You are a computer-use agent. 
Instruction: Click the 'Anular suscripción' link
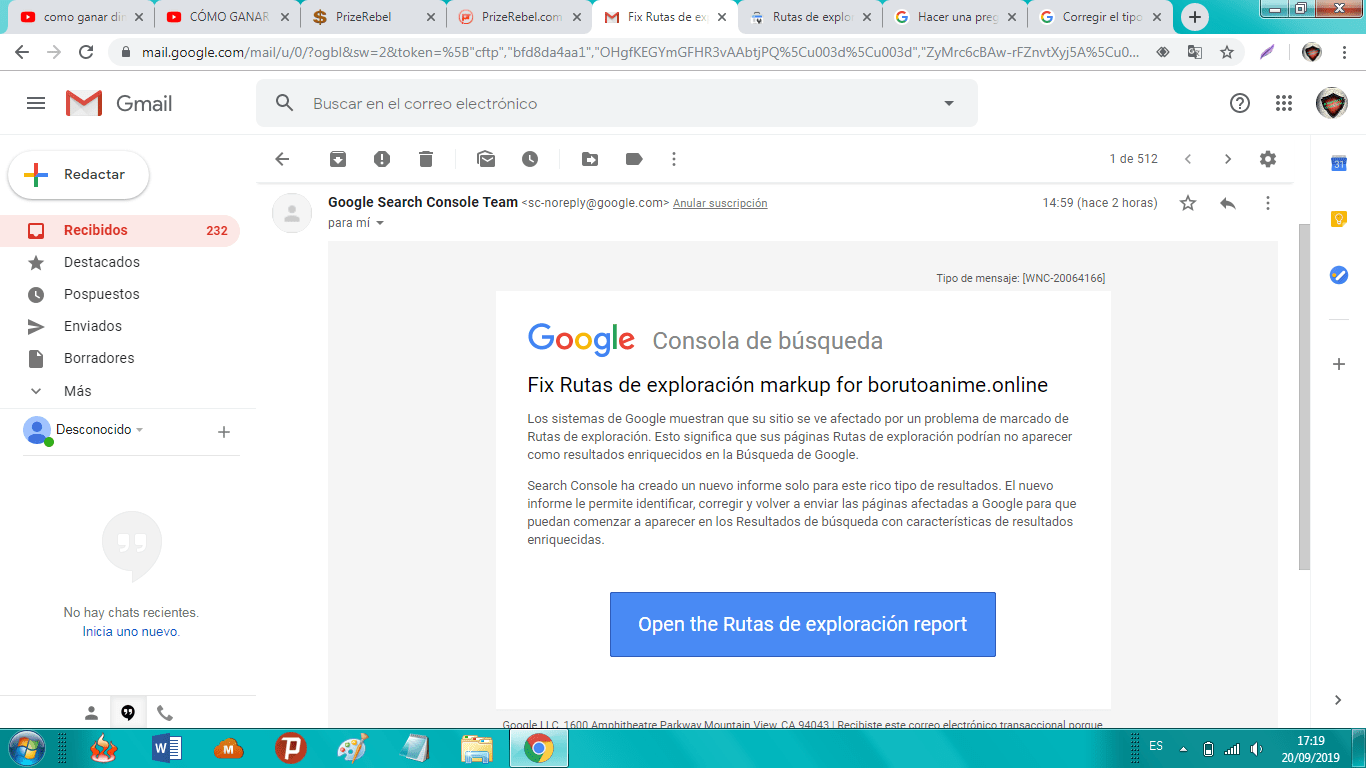tap(720, 203)
